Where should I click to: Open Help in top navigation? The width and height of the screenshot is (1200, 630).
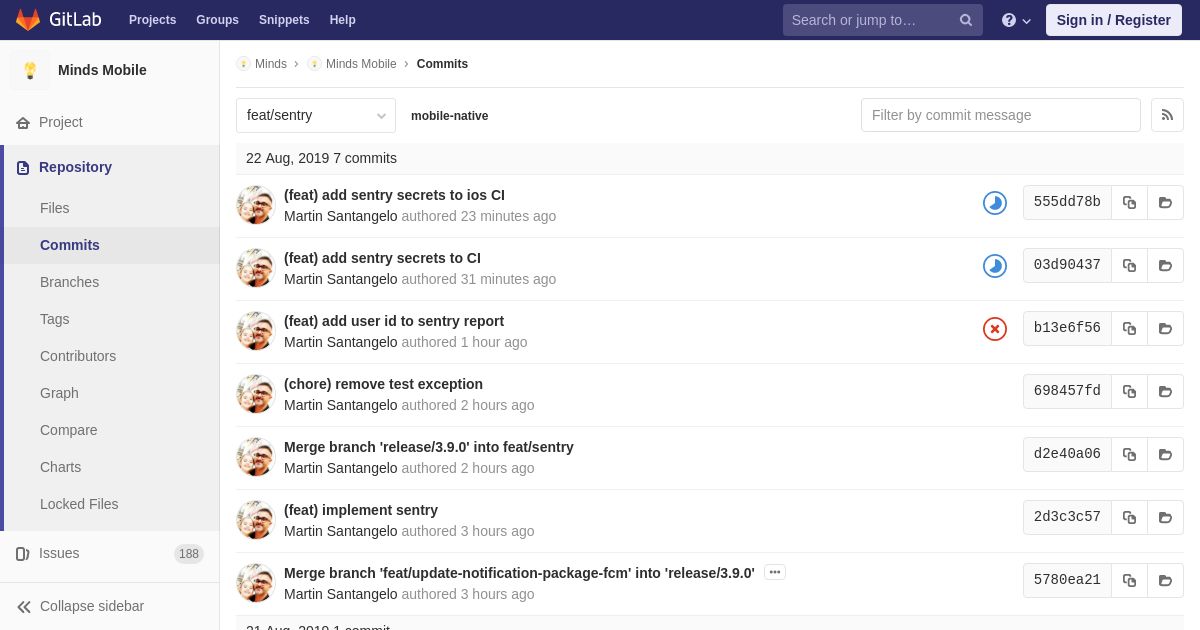343,20
